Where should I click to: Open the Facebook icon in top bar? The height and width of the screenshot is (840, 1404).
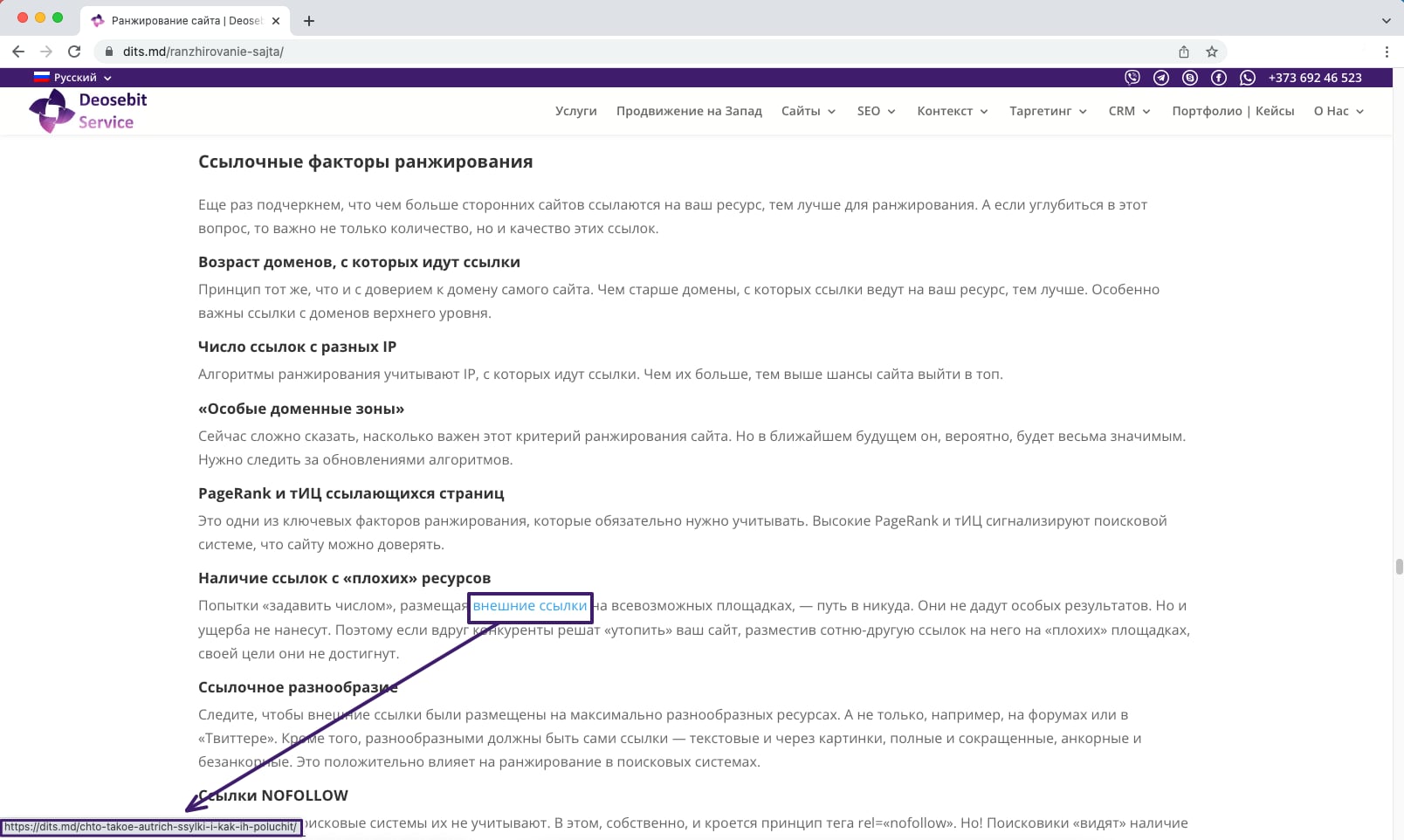(x=1219, y=78)
